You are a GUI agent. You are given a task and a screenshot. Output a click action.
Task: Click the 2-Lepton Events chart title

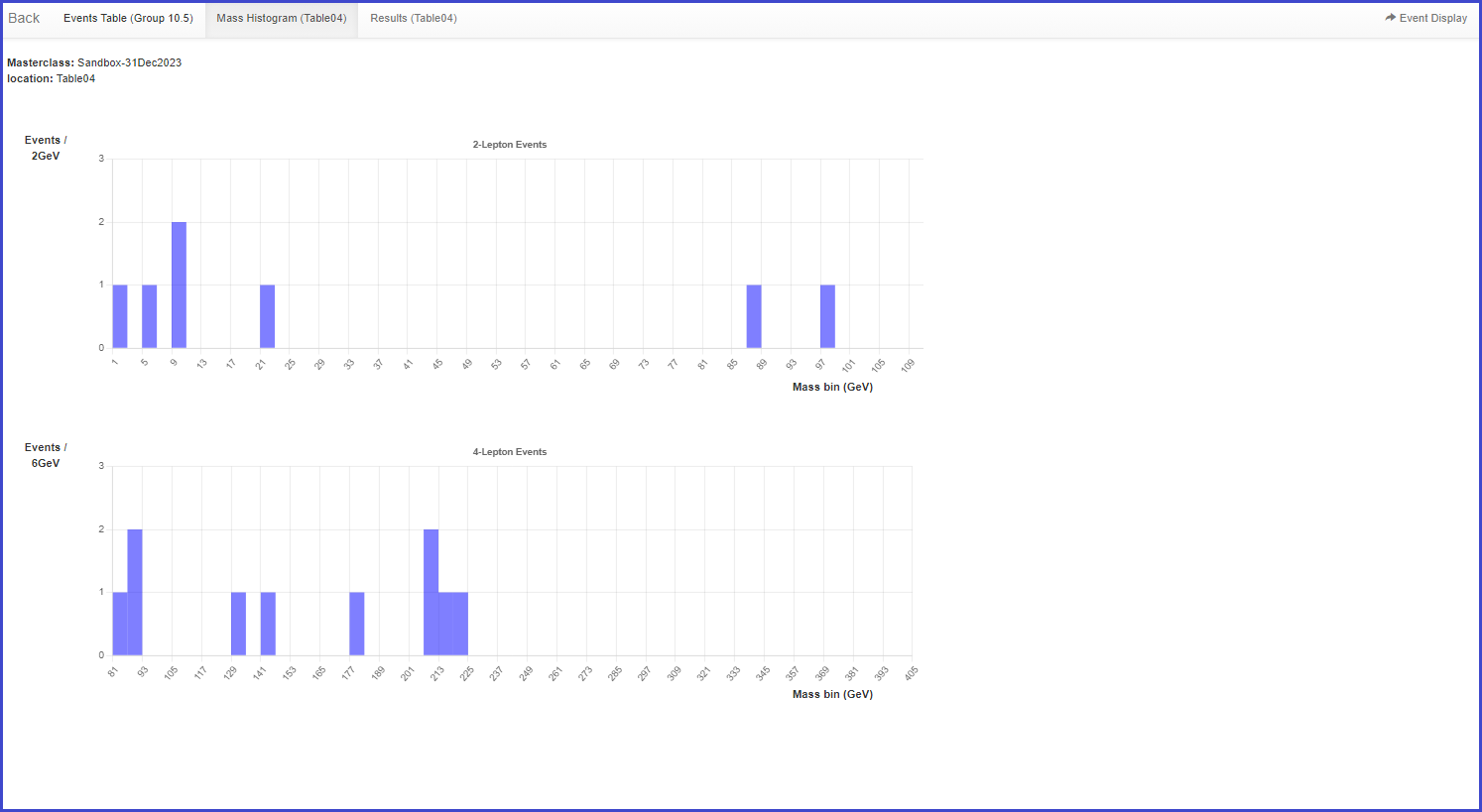pyautogui.click(x=509, y=145)
